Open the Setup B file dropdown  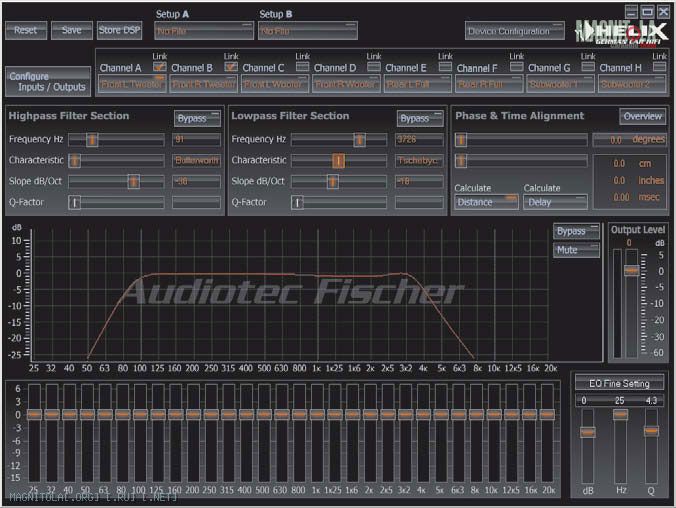point(307,31)
